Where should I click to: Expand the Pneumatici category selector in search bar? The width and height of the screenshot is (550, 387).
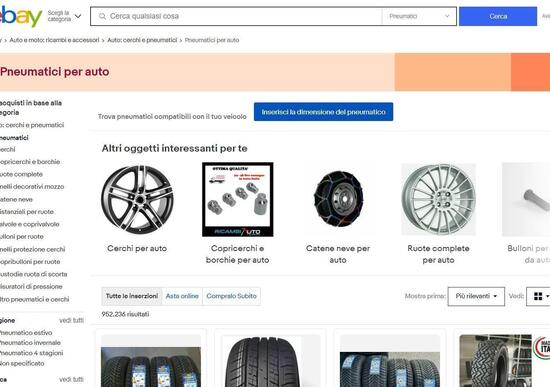tap(419, 16)
